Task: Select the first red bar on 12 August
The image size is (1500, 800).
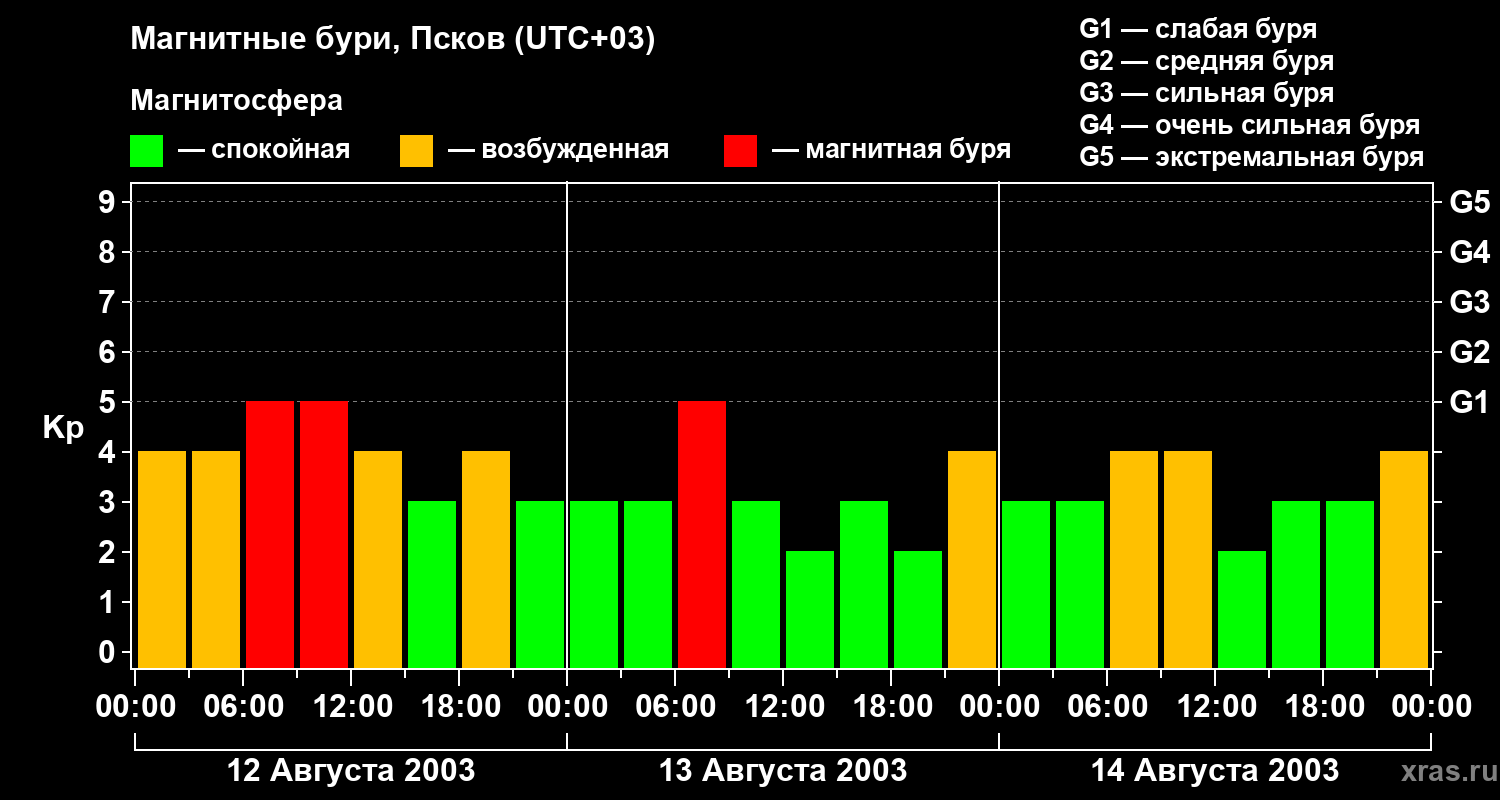Action: point(270,534)
